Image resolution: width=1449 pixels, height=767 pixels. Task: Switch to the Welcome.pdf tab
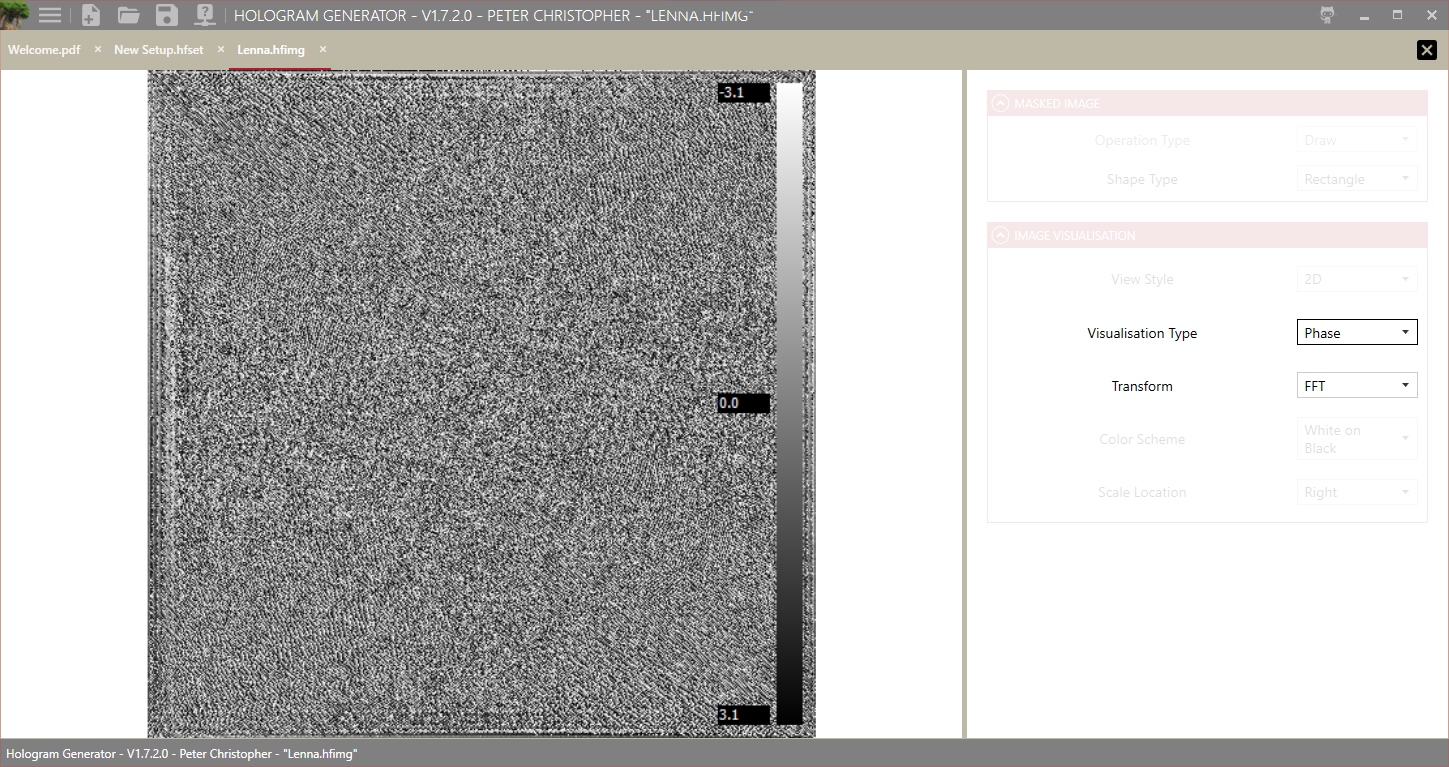(44, 50)
